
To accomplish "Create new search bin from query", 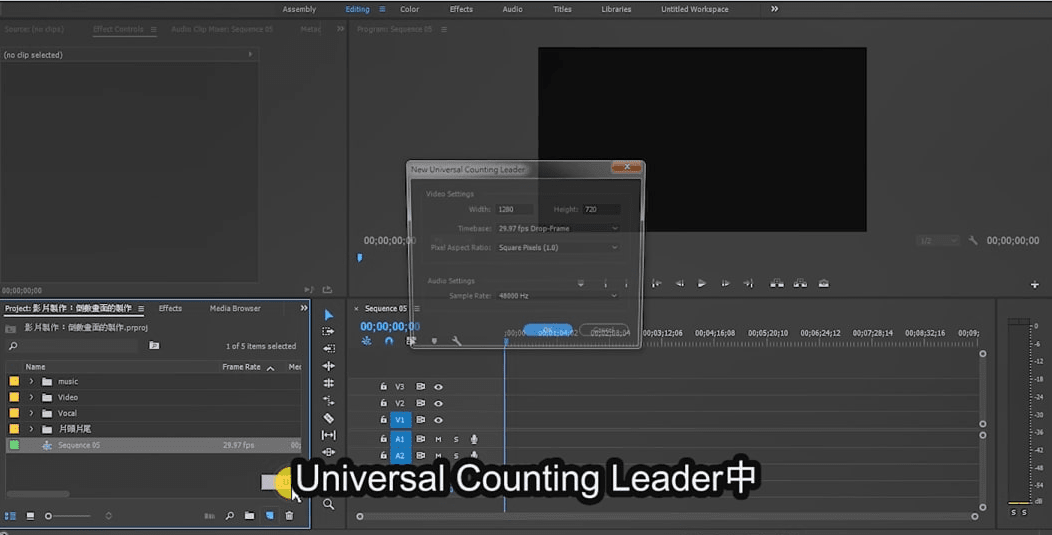I will [x=154, y=346].
